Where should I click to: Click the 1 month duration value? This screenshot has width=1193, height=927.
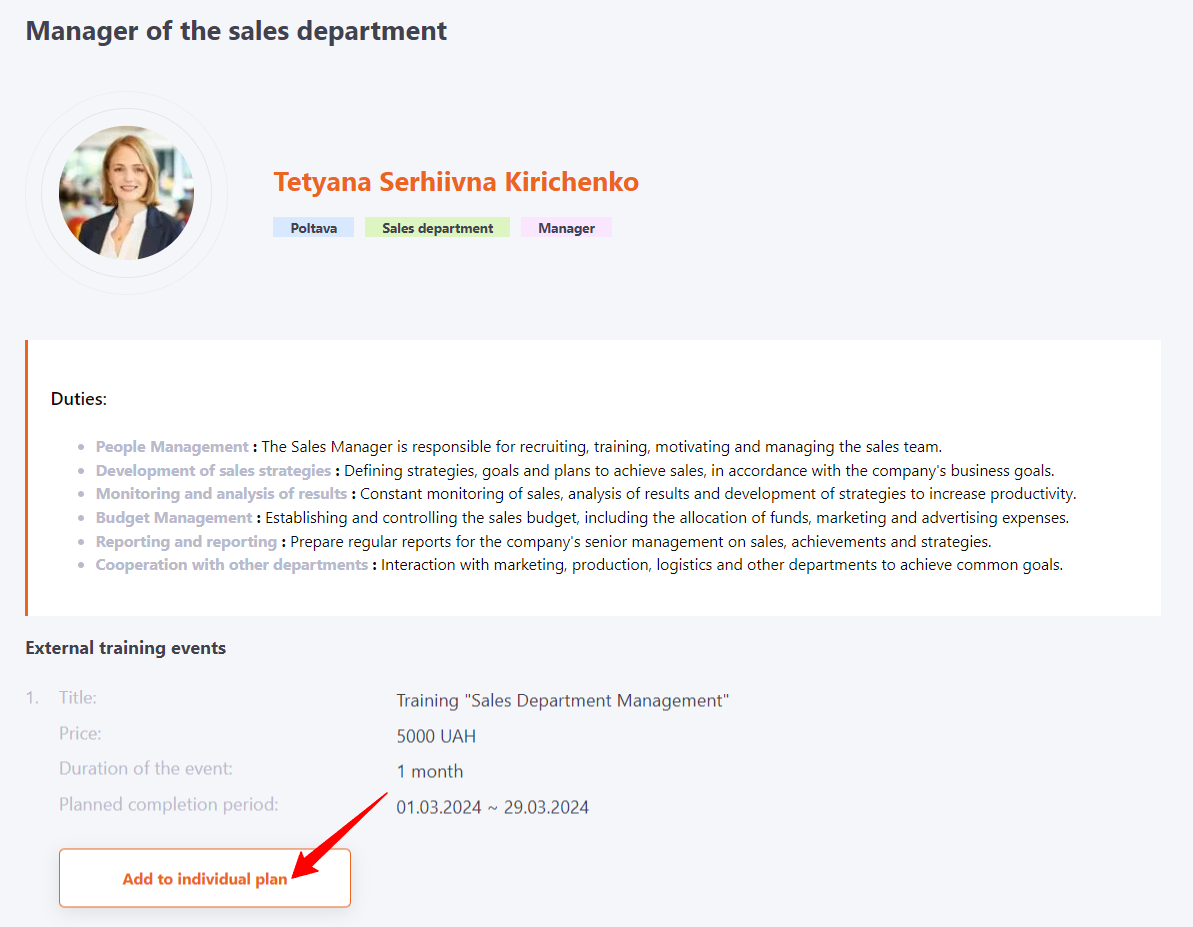point(430,772)
